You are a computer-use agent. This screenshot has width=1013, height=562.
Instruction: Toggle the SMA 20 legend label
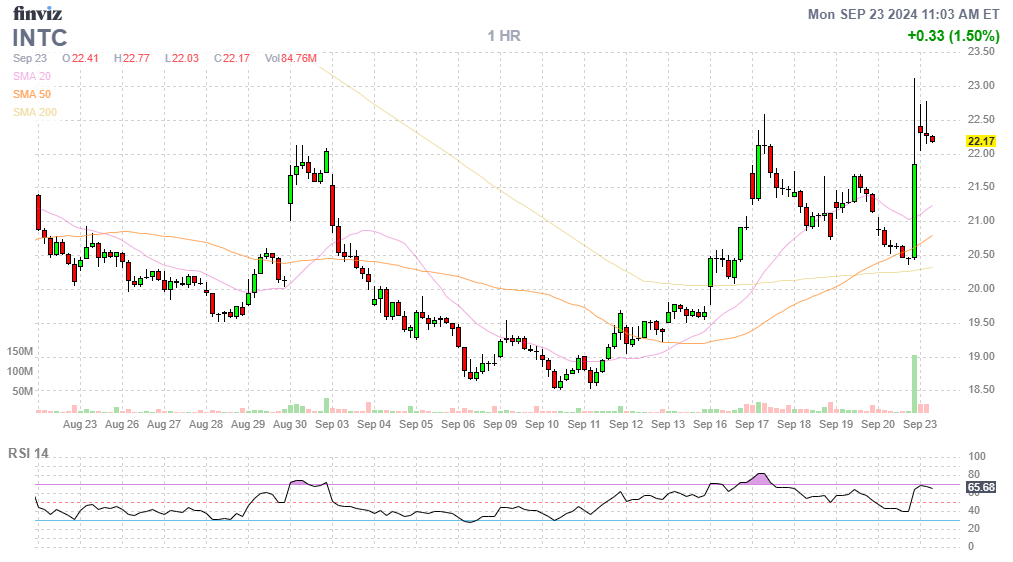[31, 76]
